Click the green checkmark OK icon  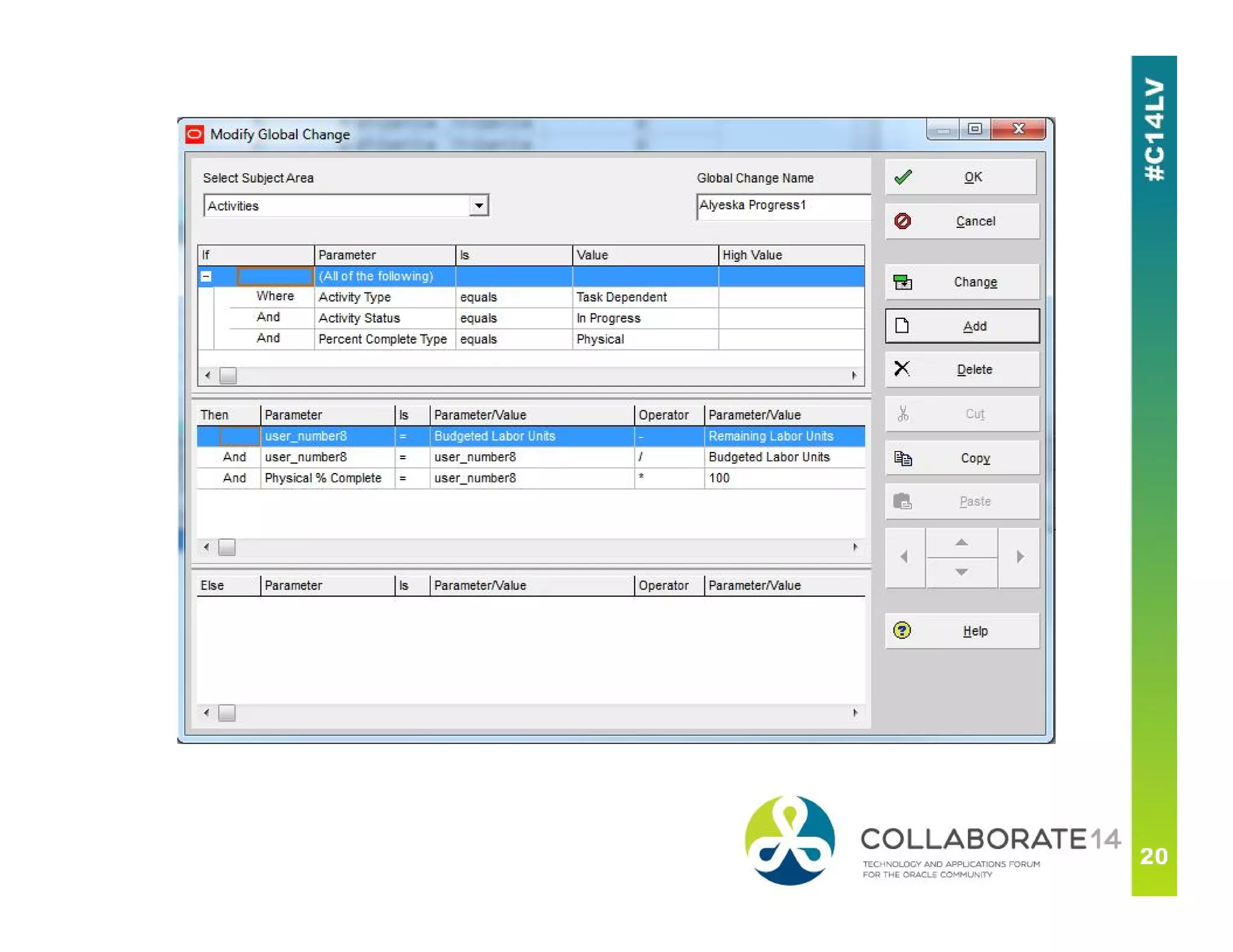point(903,177)
